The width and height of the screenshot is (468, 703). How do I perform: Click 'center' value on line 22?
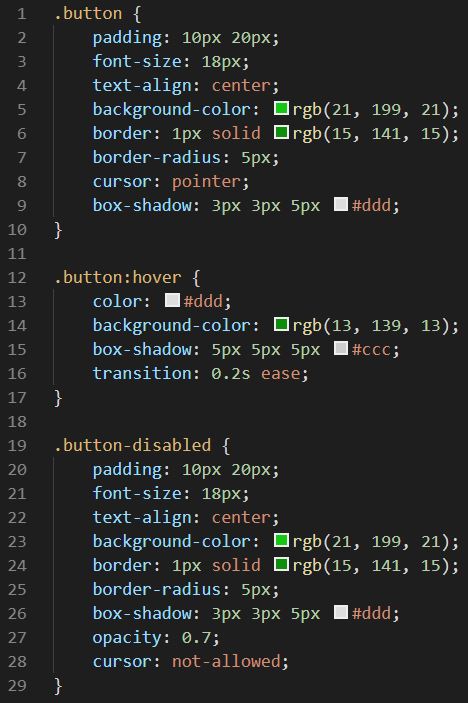pos(241,518)
